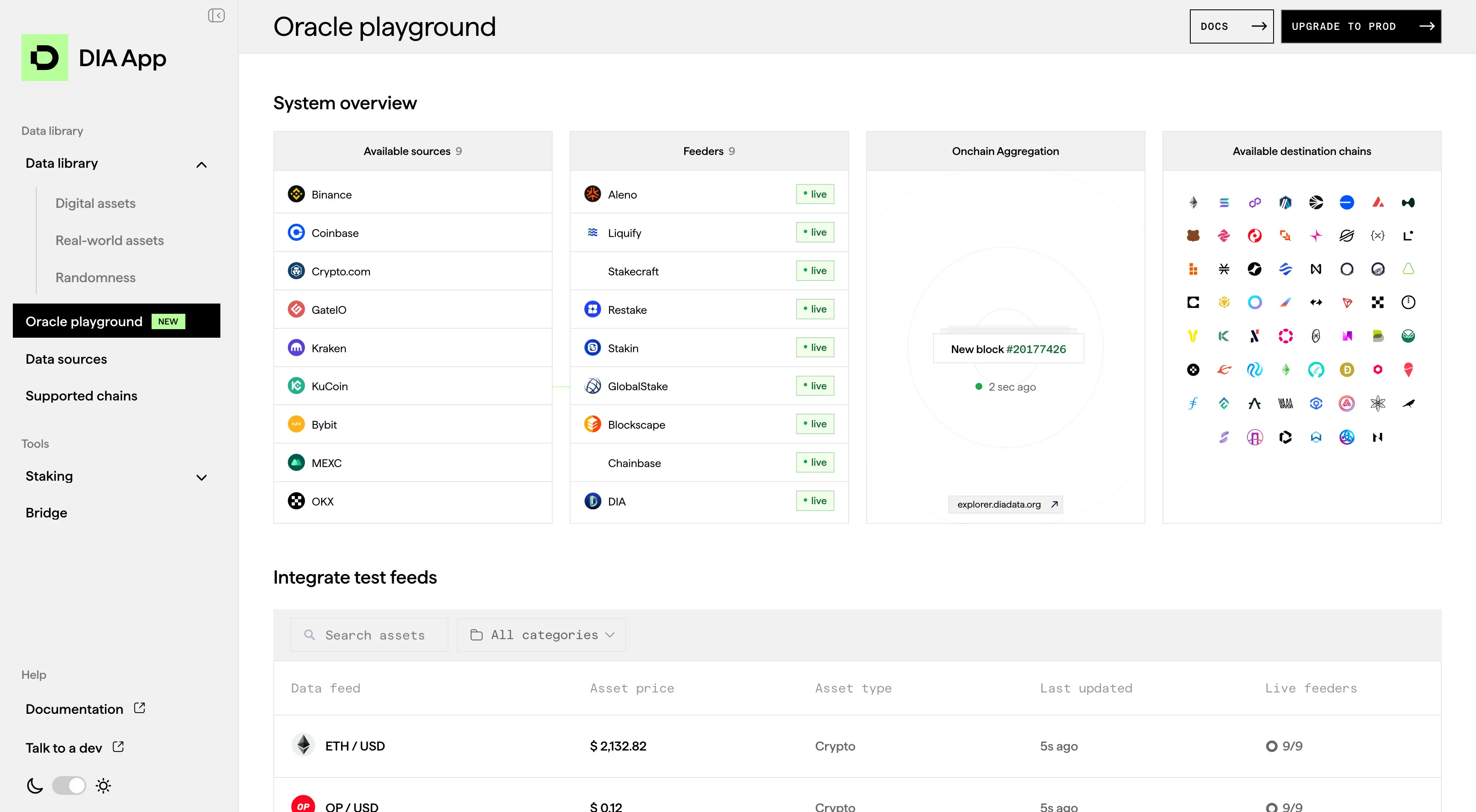Go to Supported chains page
The width and height of the screenshot is (1476, 812).
[82, 396]
